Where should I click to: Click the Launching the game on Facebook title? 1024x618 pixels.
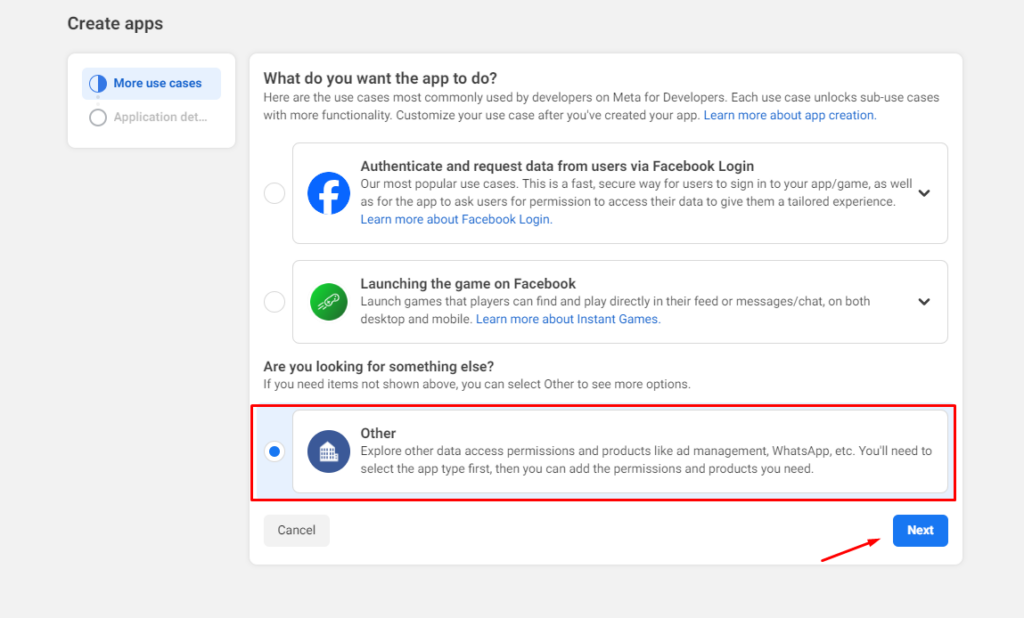(x=468, y=283)
